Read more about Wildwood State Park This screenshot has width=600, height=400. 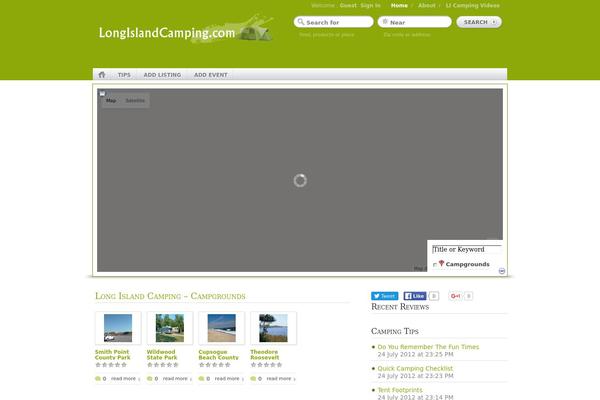click(177, 379)
